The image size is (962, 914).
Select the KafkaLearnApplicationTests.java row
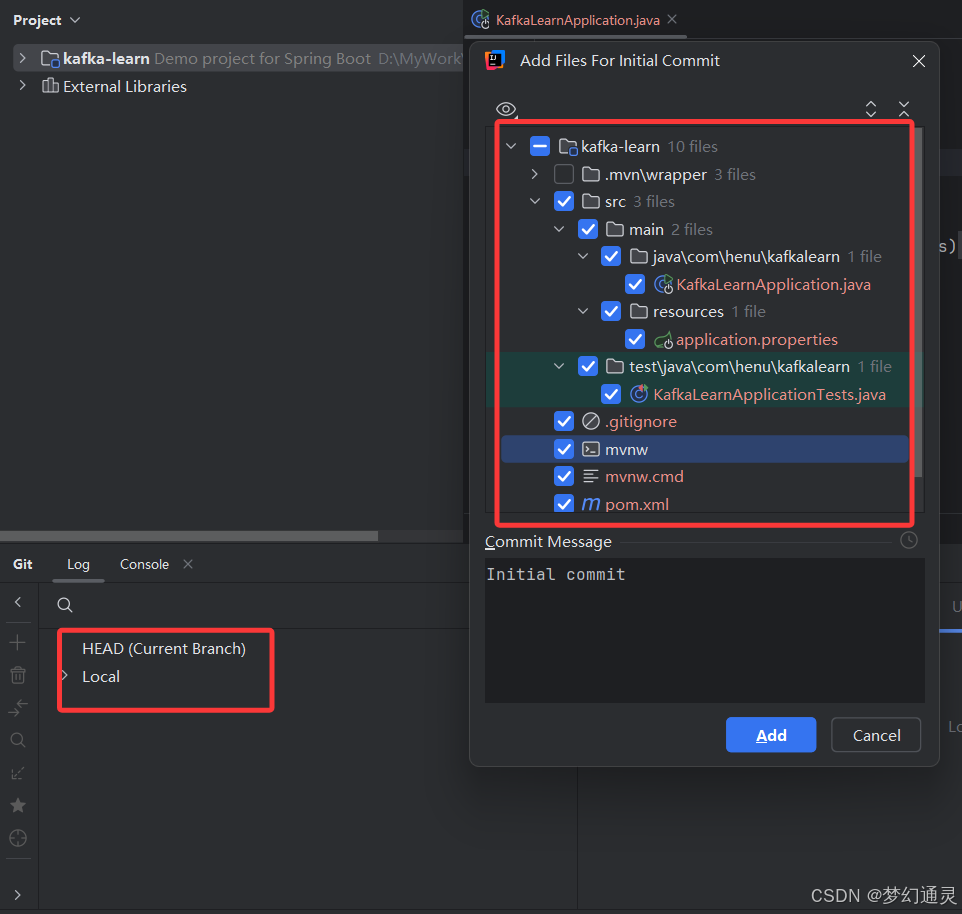point(704,394)
